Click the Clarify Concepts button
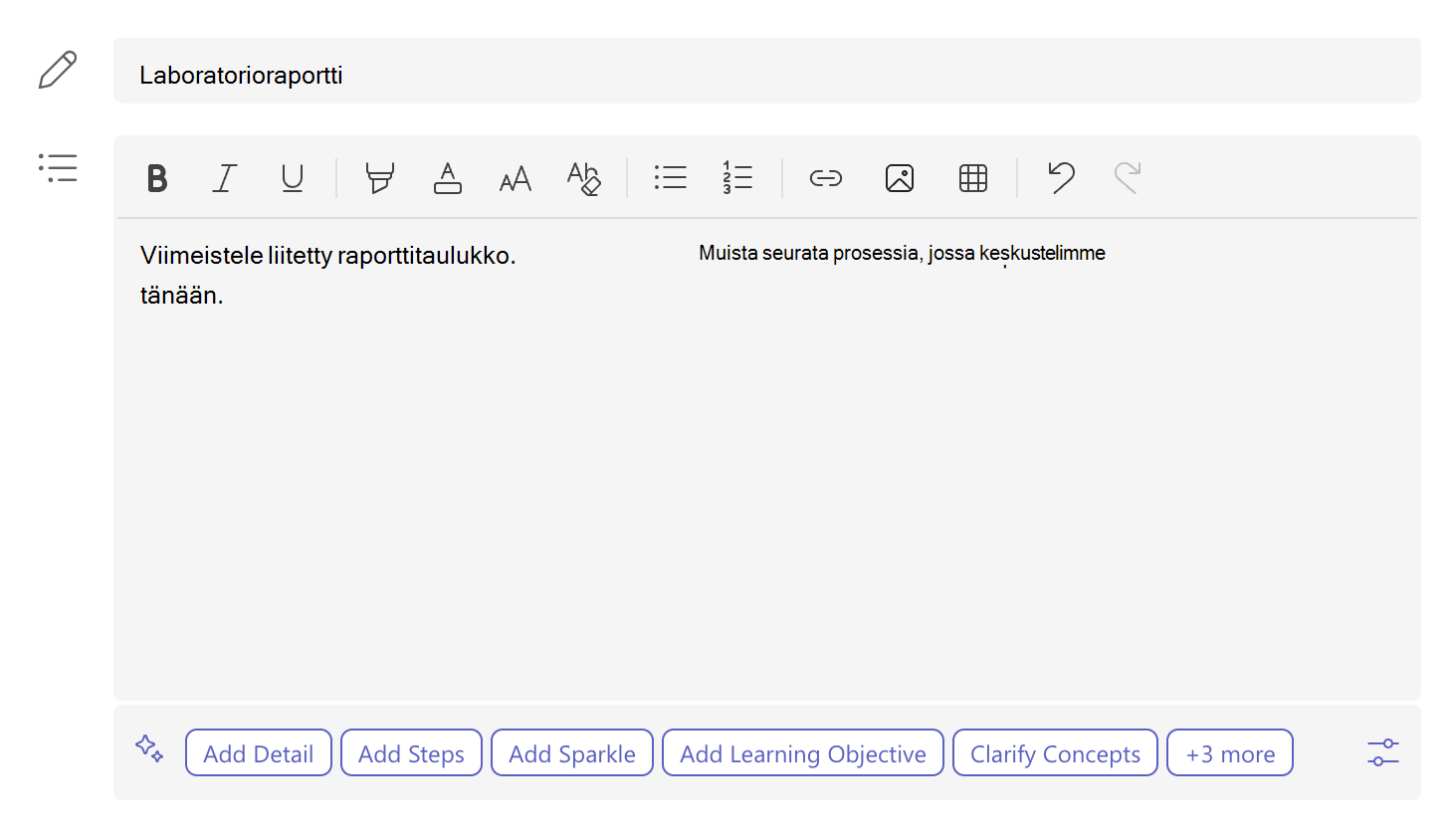1453x840 pixels. (1055, 753)
